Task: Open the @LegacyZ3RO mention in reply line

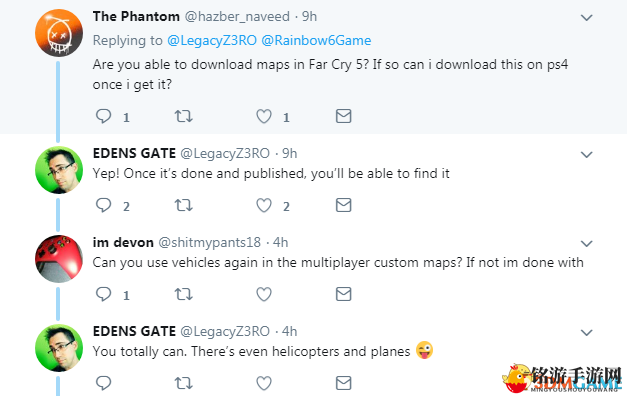Action: [x=212, y=40]
